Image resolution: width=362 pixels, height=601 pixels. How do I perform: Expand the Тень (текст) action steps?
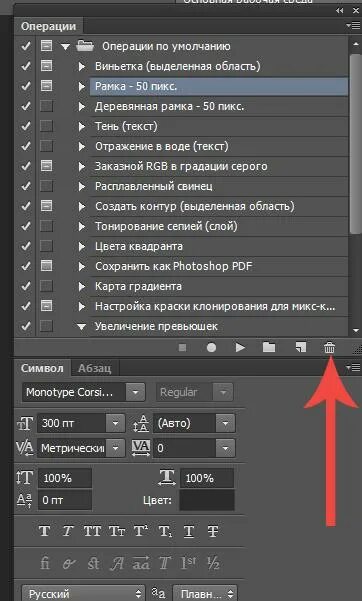click(81, 126)
